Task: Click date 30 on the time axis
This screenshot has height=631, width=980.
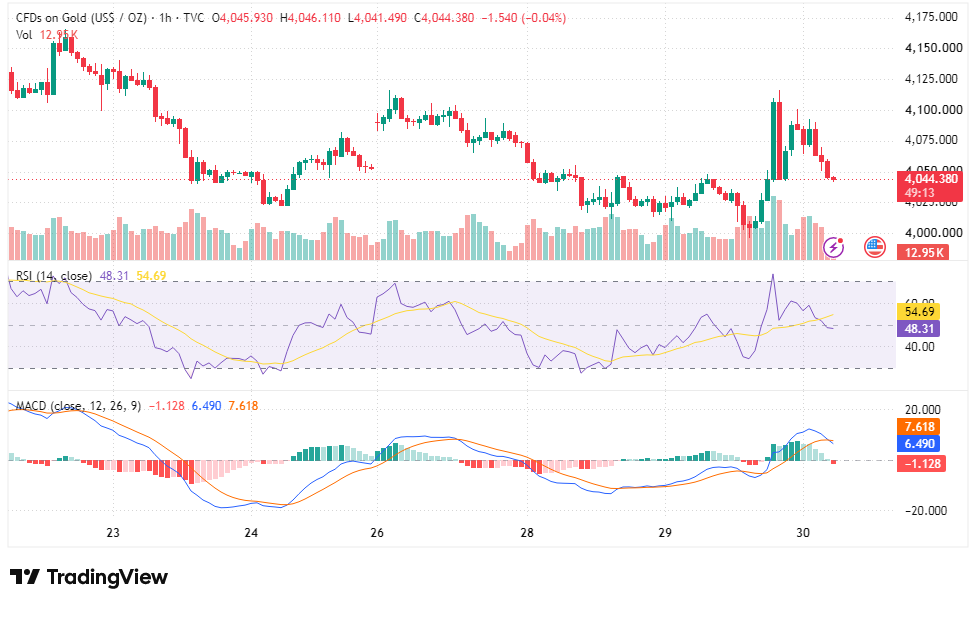Action: pyautogui.click(x=802, y=532)
